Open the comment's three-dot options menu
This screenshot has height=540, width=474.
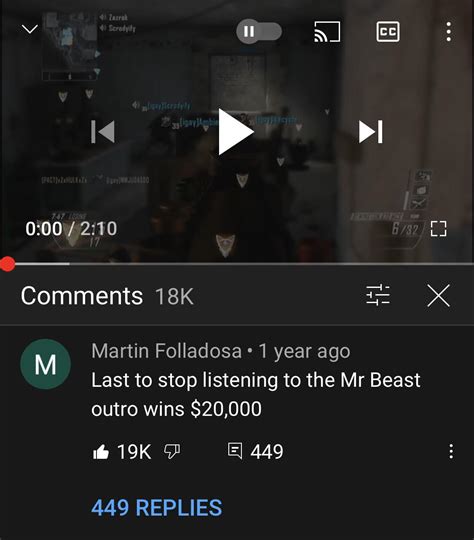click(x=451, y=451)
